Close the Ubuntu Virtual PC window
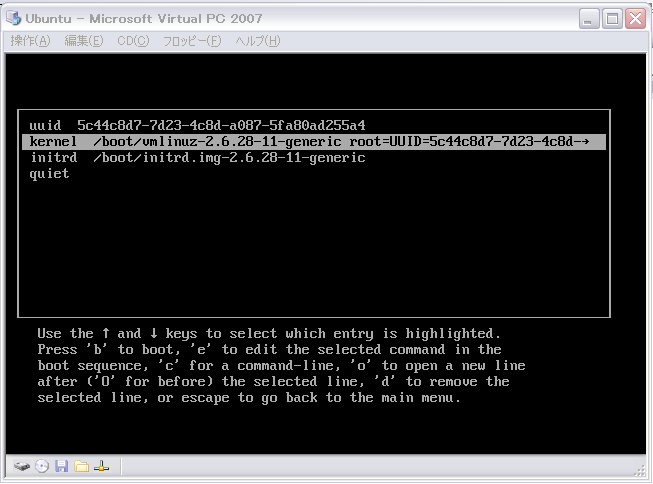 (x=636, y=19)
